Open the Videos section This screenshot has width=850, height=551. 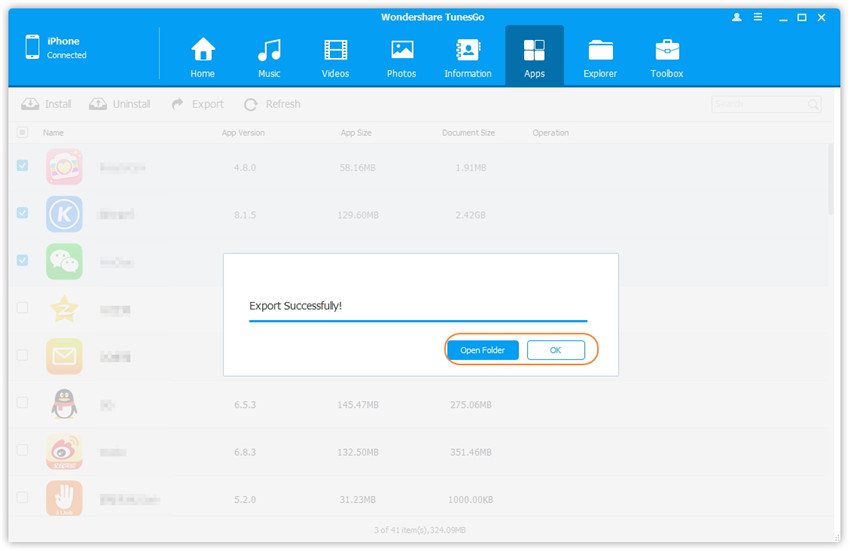336,57
